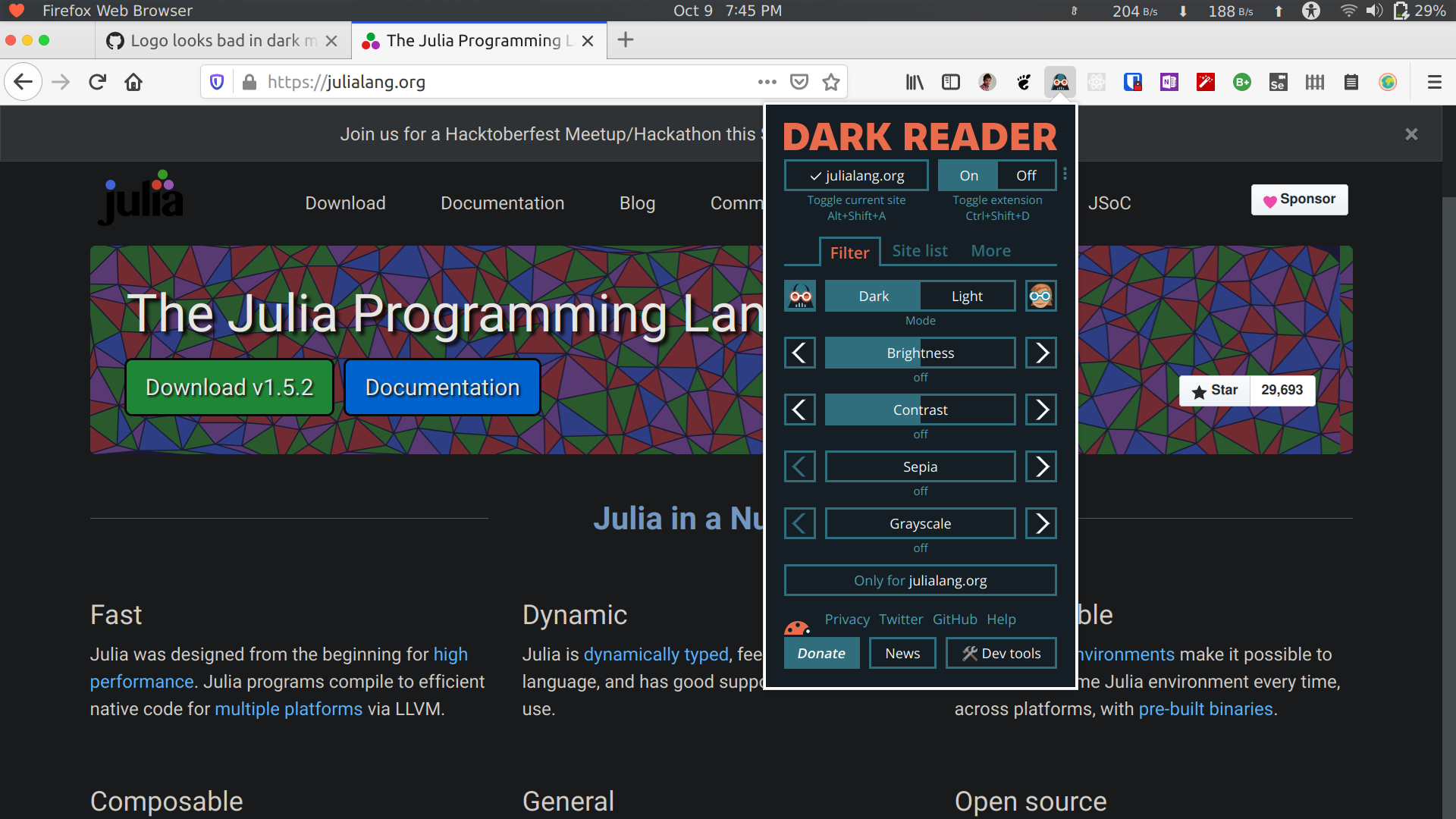
Task: Open Documentation in Julia site navigation
Action: click(x=502, y=202)
